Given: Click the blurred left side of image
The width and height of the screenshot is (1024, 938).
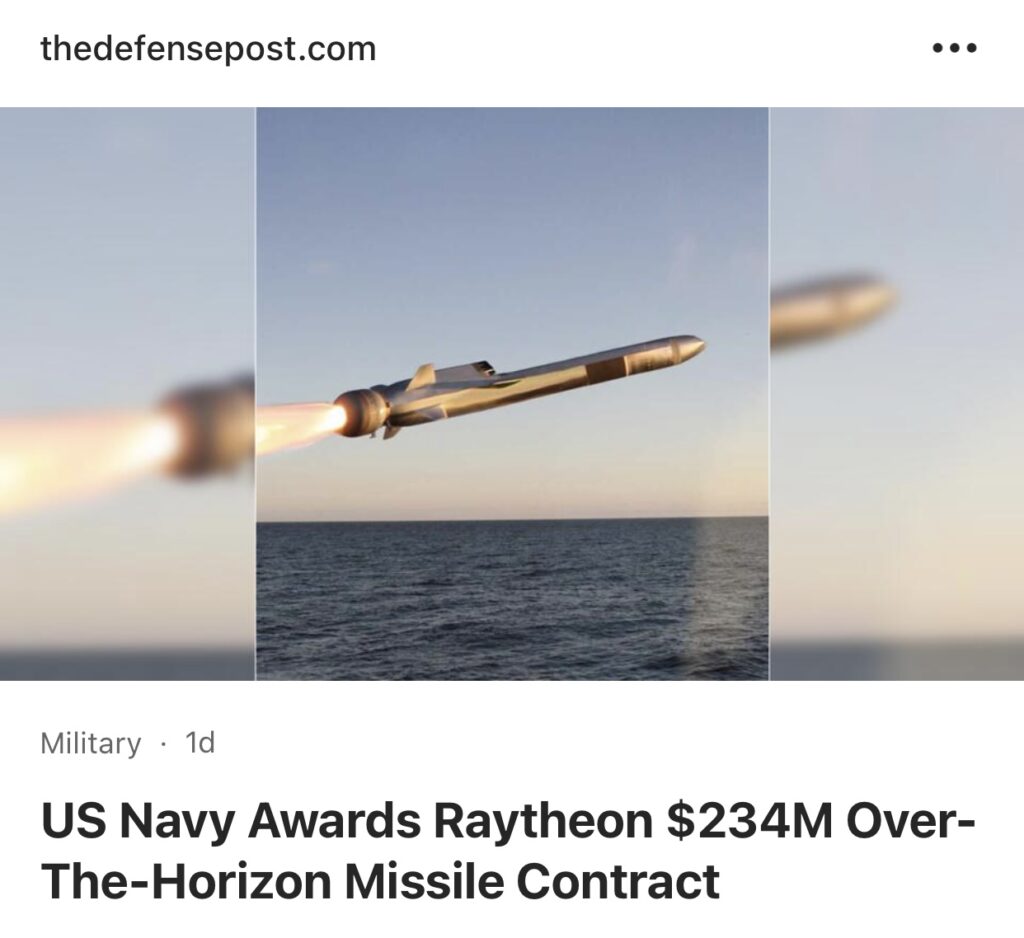Looking at the screenshot, I should pos(127,394).
